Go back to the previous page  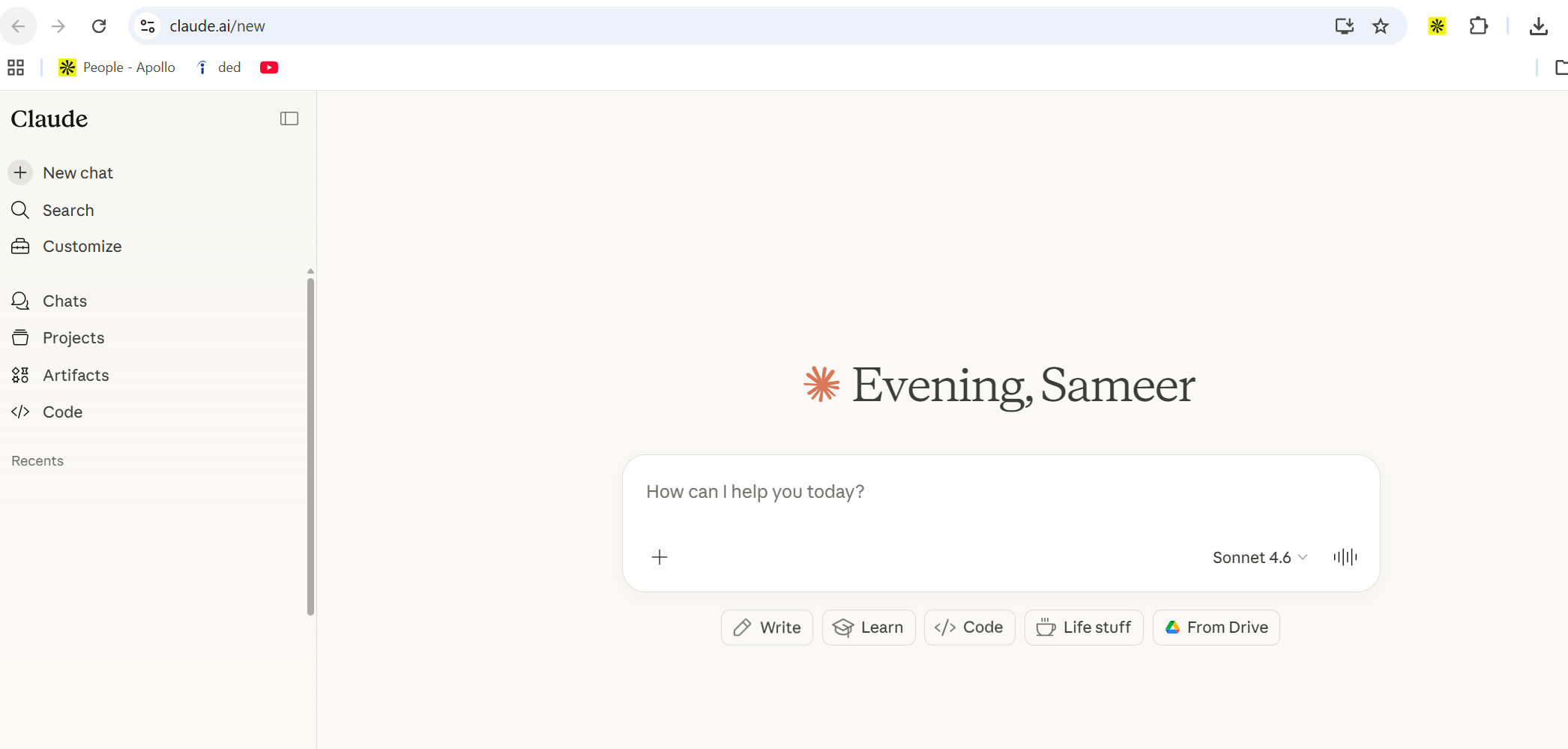tap(19, 26)
